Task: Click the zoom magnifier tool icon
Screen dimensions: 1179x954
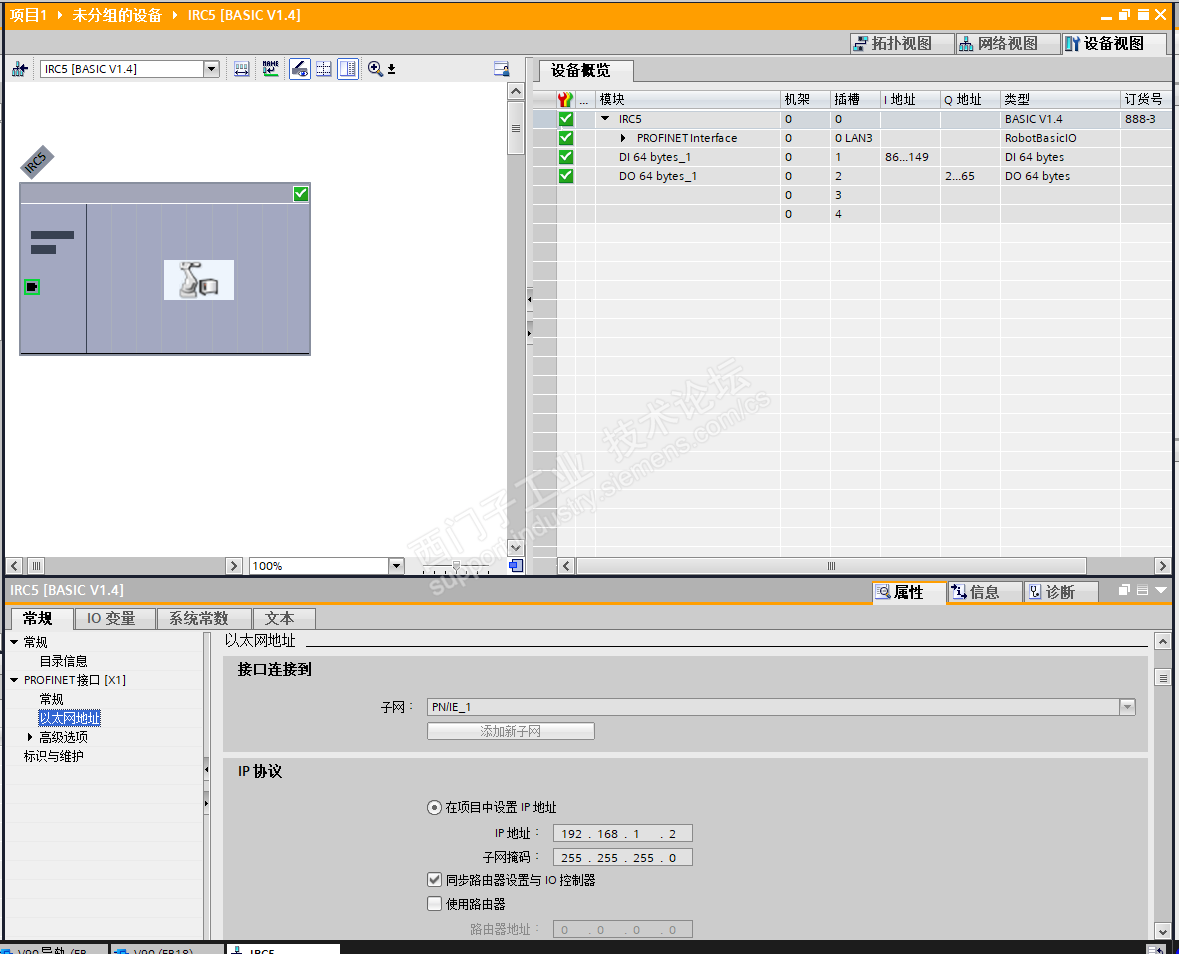Action: [375, 69]
